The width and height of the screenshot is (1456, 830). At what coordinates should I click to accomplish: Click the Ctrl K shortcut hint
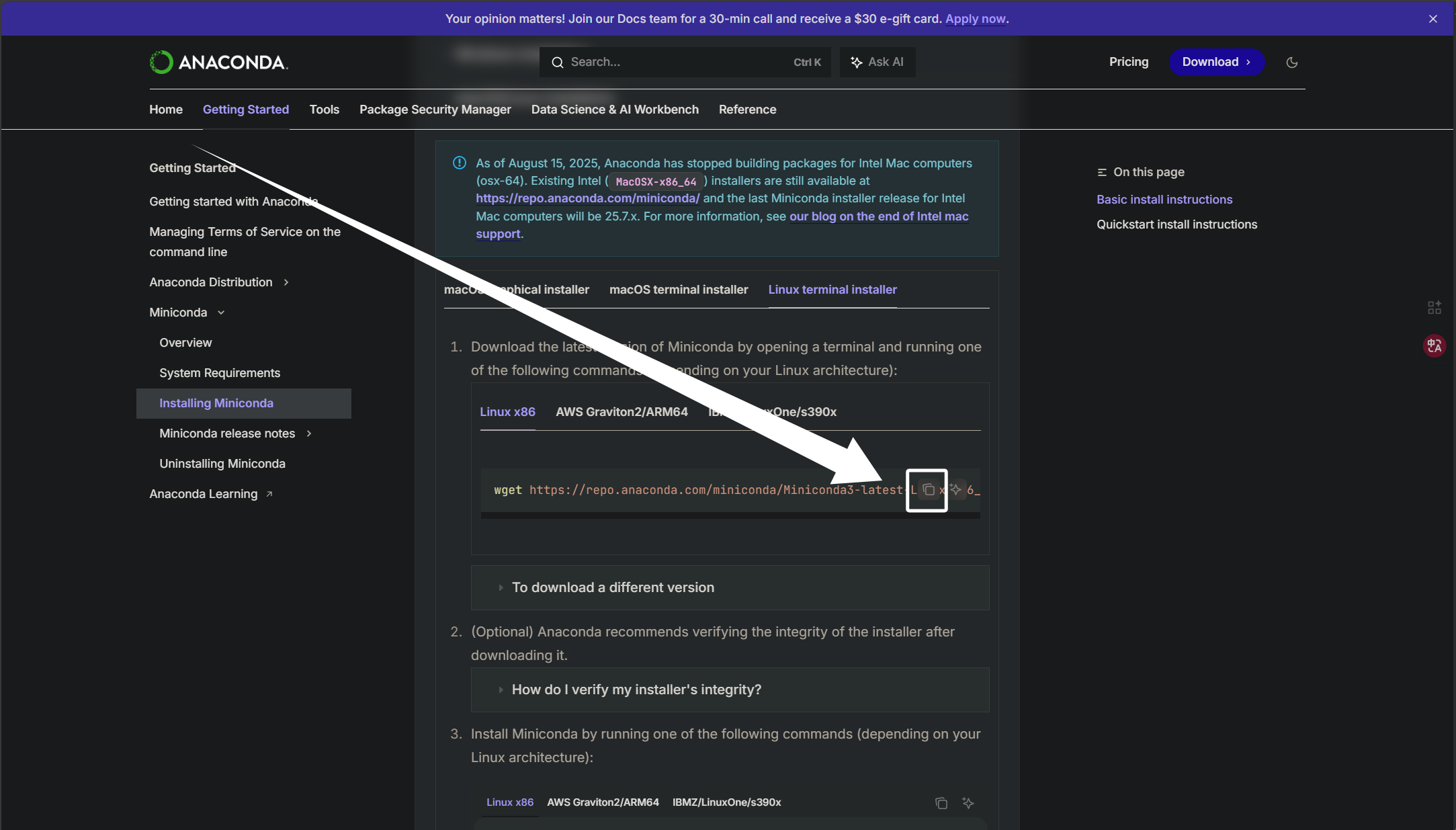(807, 63)
